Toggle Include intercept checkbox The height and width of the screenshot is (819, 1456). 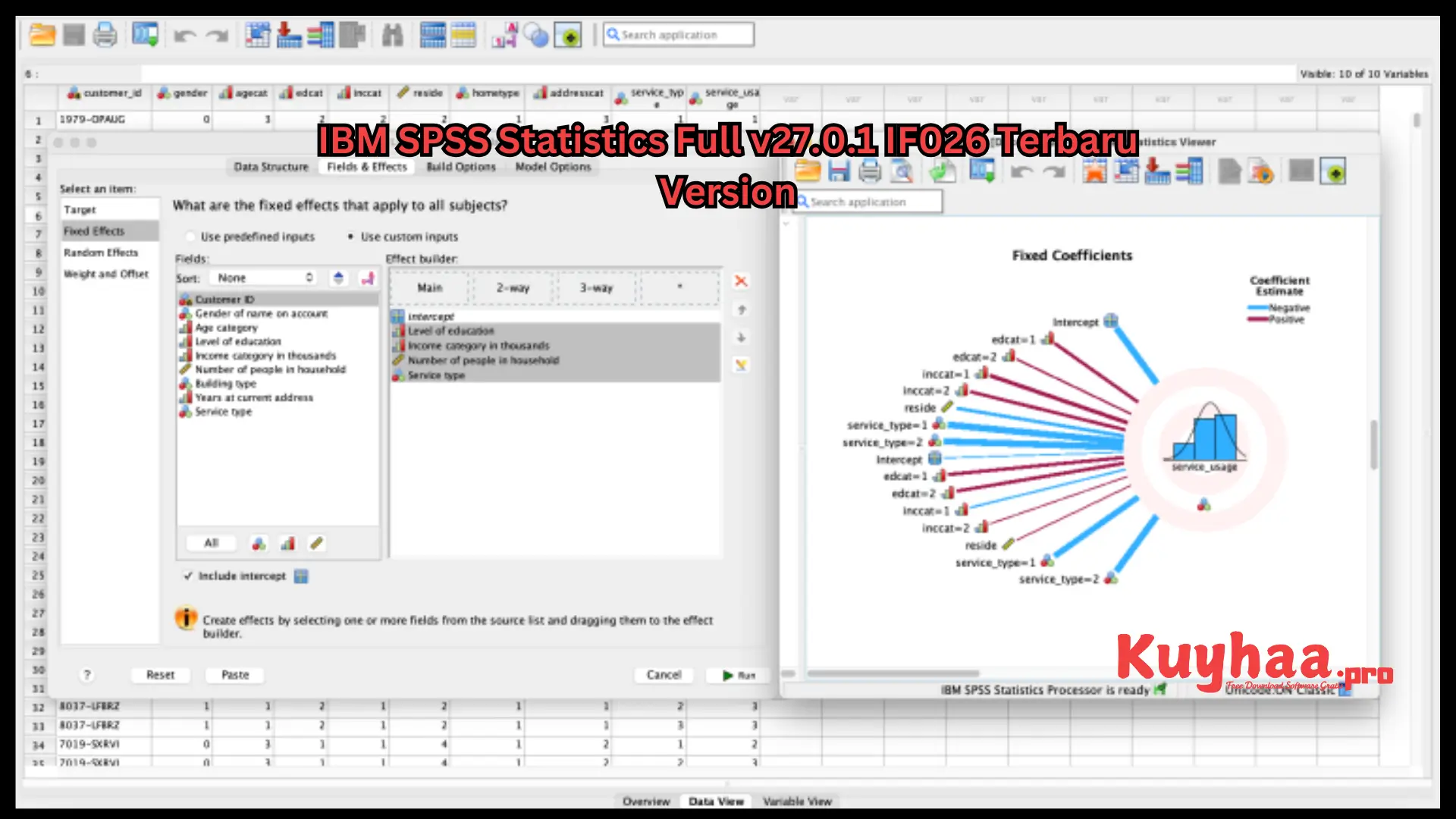pyautogui.click(x=187, y=576)
